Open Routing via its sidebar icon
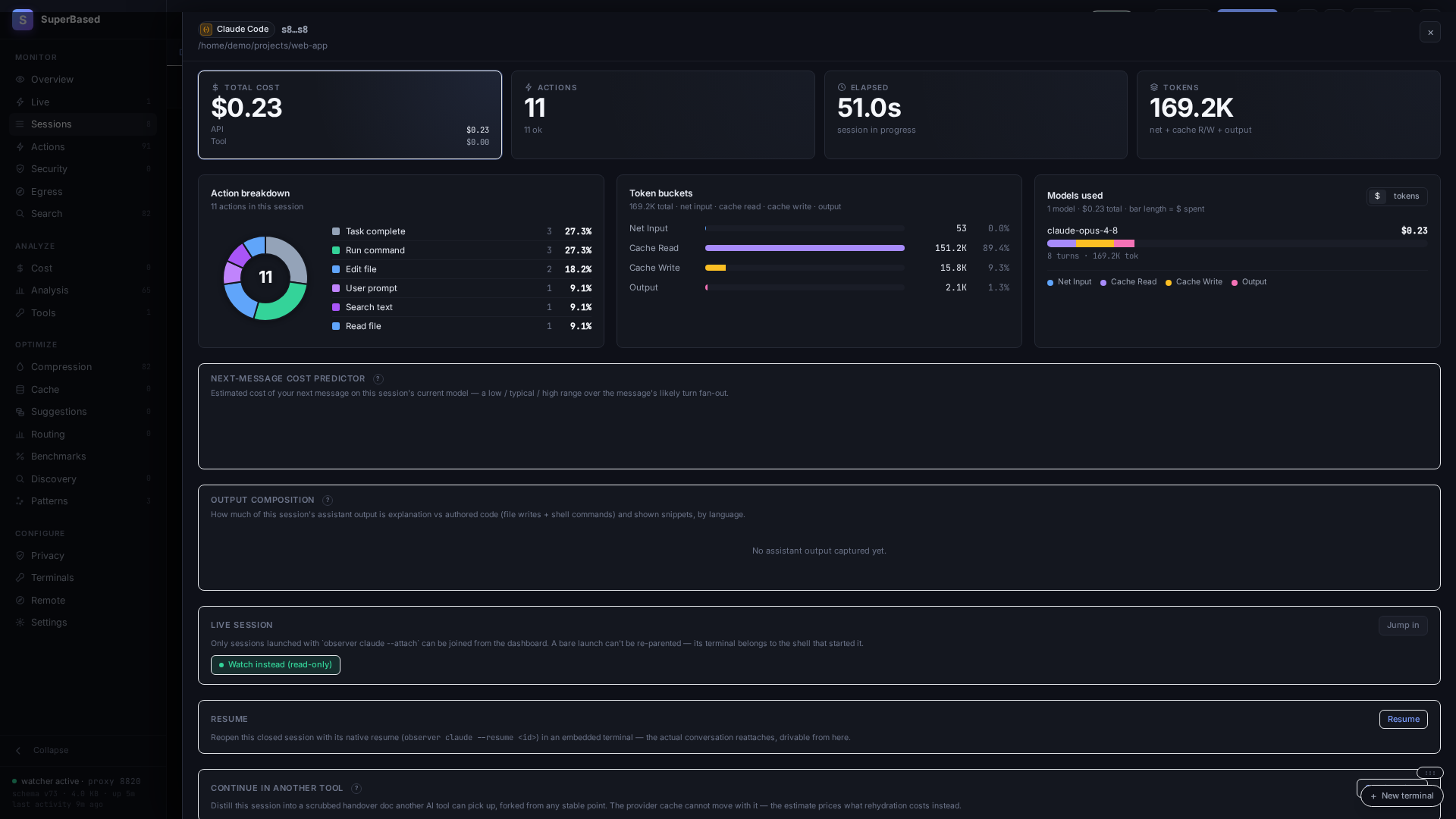Image resolution: width=1456 pixels, height=819 pixels. (x=20, y=435)
